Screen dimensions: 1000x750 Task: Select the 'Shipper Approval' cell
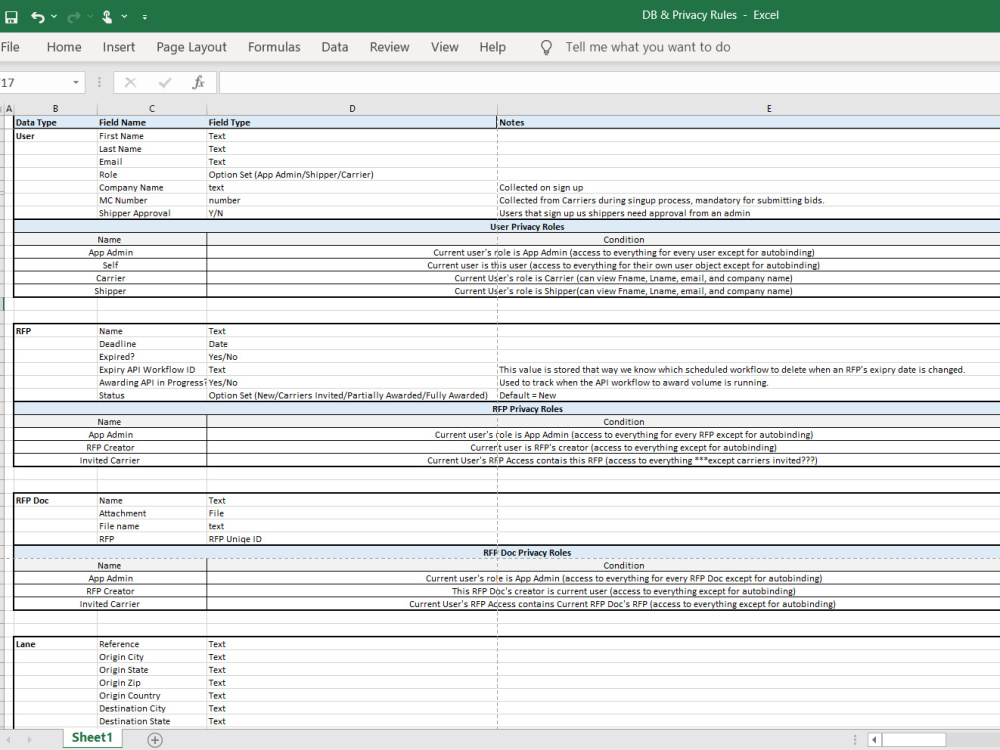tap(152, 213)
